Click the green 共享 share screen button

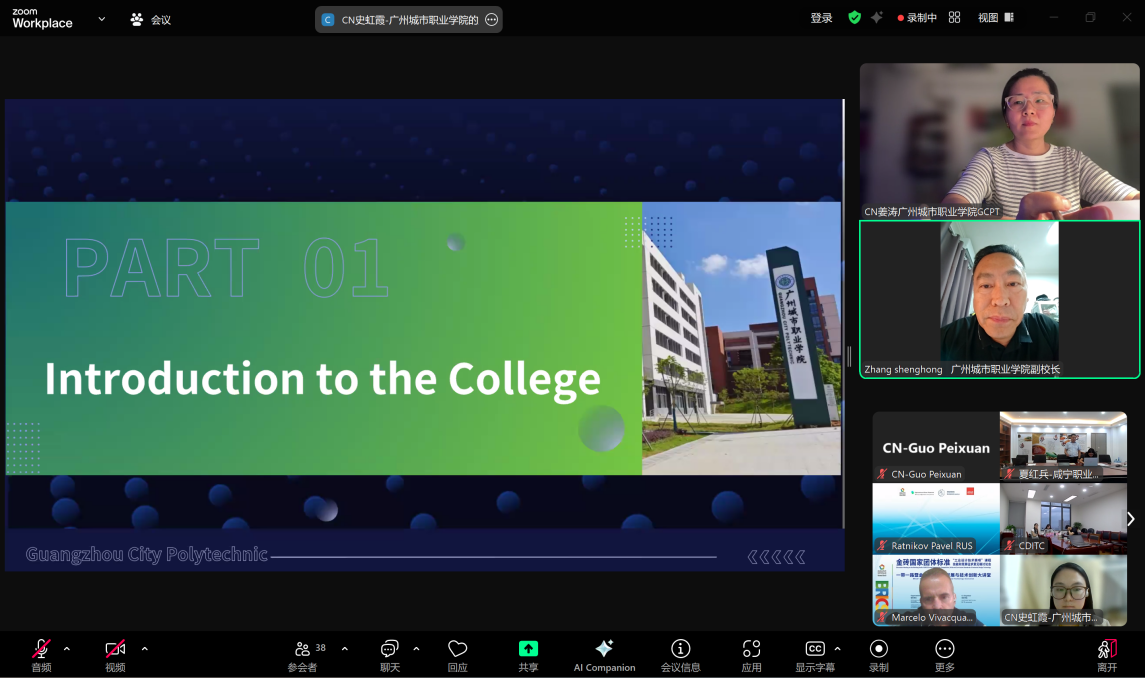coord(528,655)
